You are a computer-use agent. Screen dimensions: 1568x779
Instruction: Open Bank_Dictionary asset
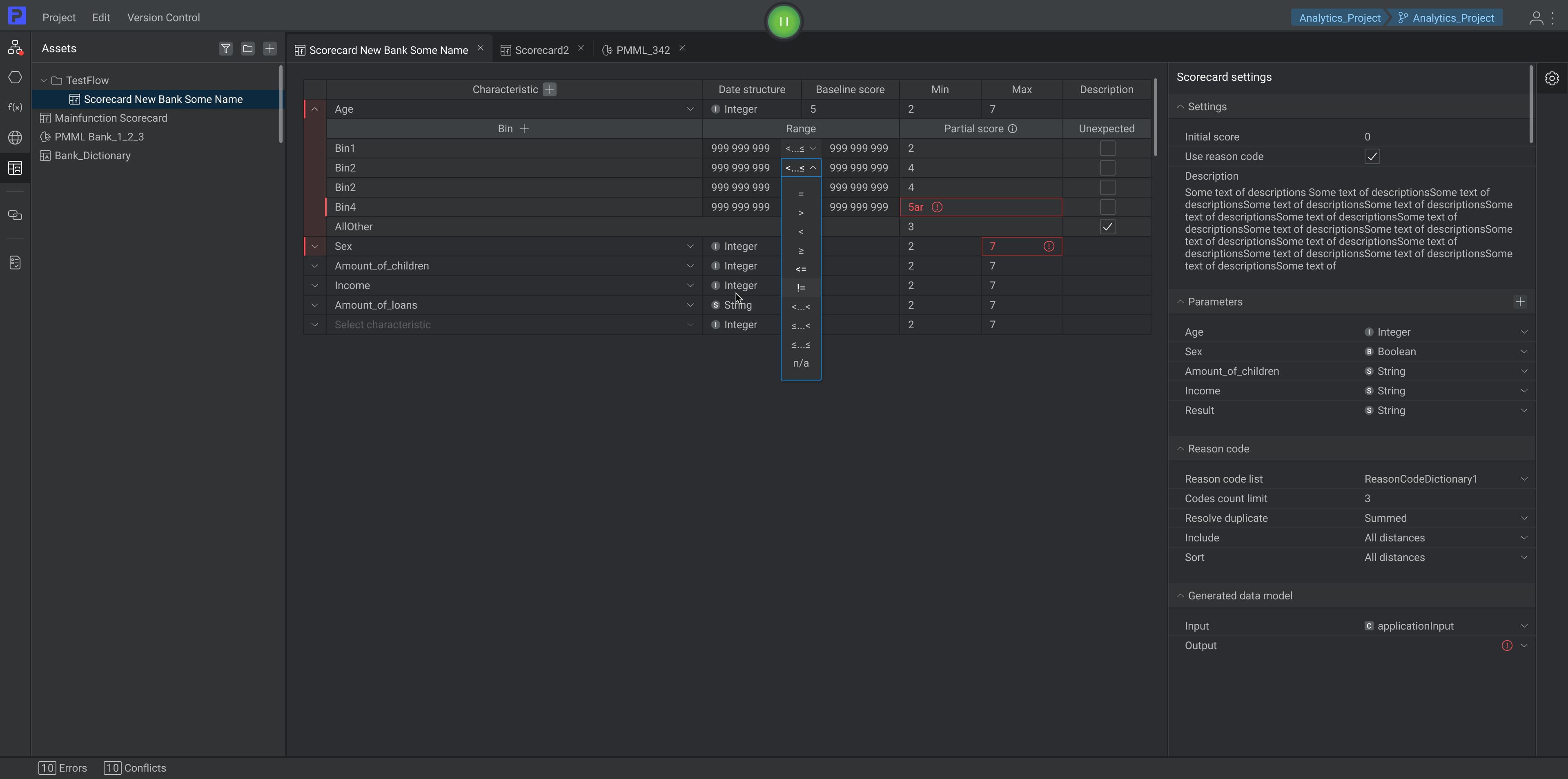(x=93, y=156)
